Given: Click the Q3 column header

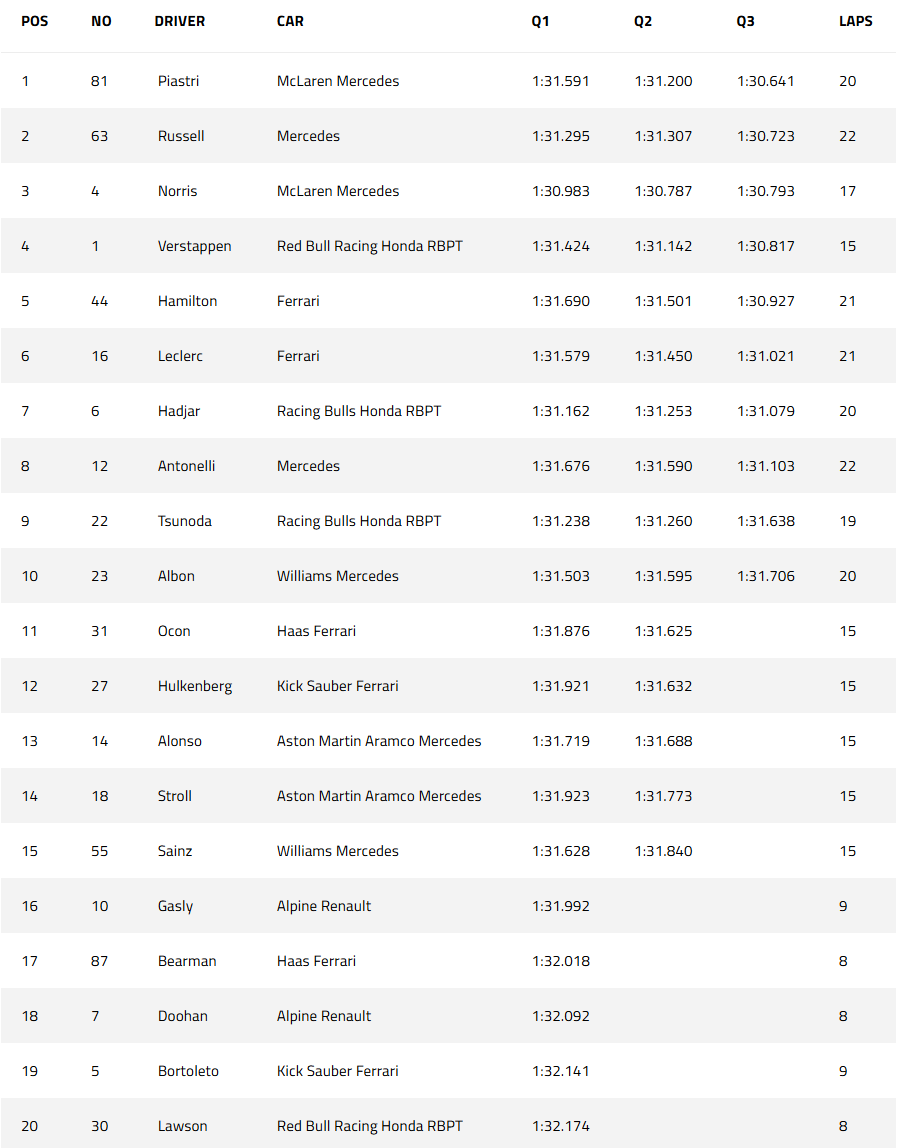Looking at the screenshot, I should click(x=745, y=21).
